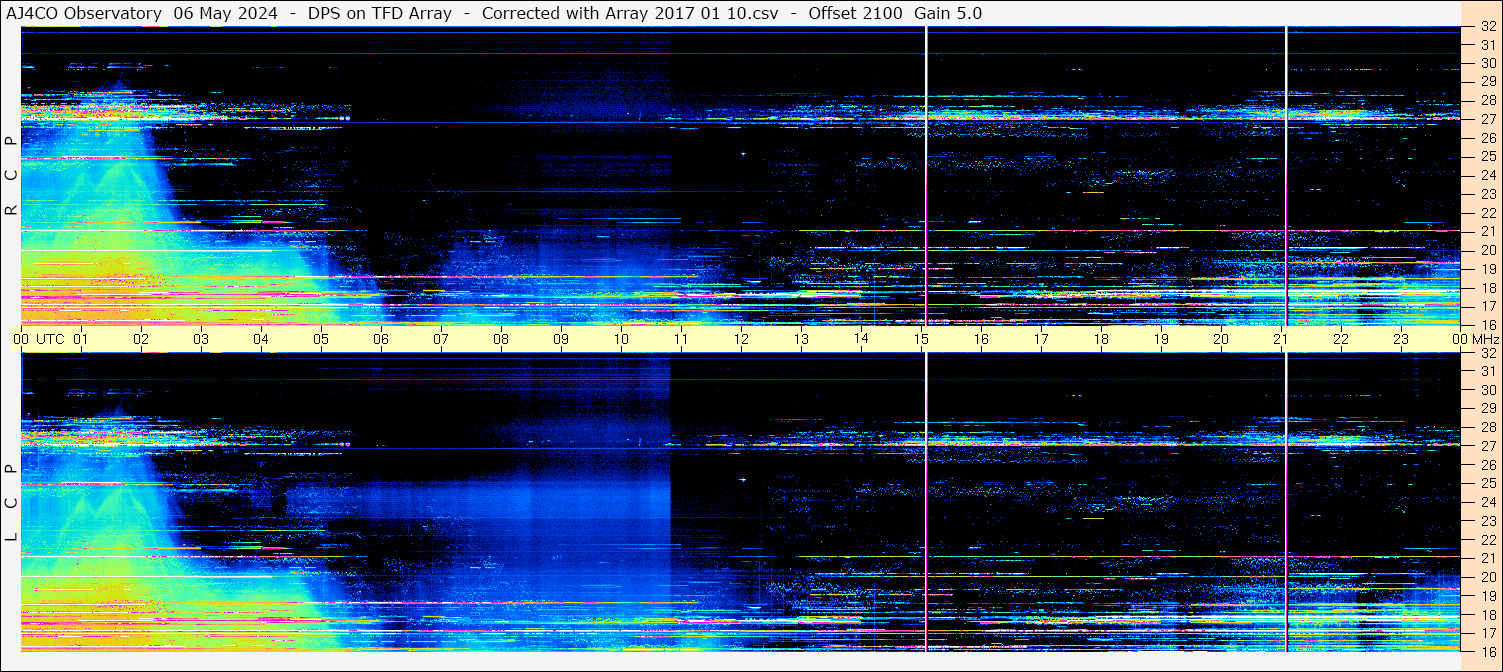Select hour "20" on the time axis
This screenshot has height=672, width=1503.
(1221, 340)
